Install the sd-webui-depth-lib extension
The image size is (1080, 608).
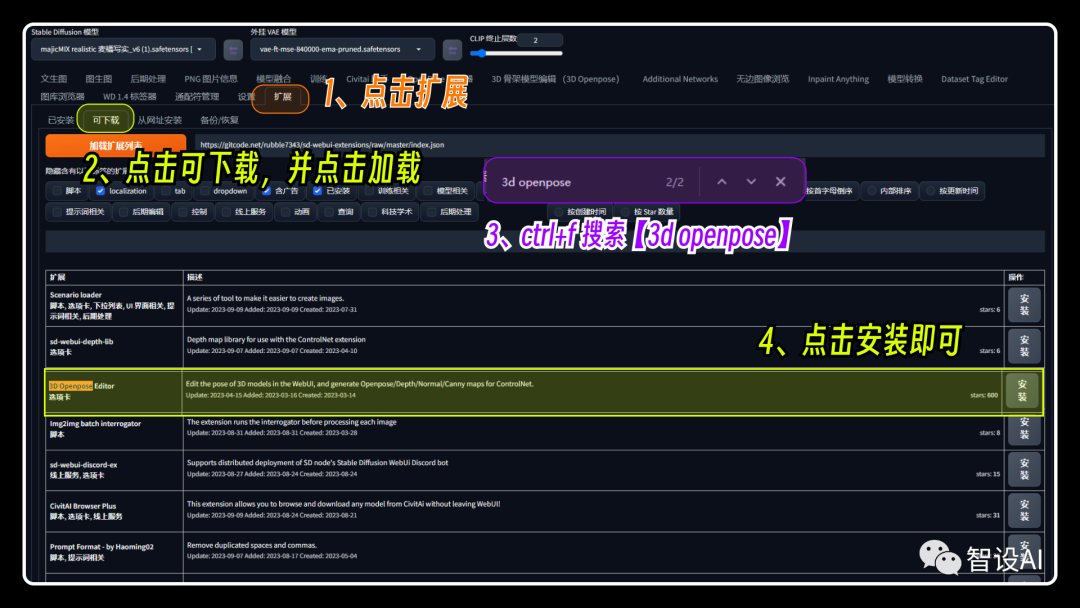(x=1024, y=346)
